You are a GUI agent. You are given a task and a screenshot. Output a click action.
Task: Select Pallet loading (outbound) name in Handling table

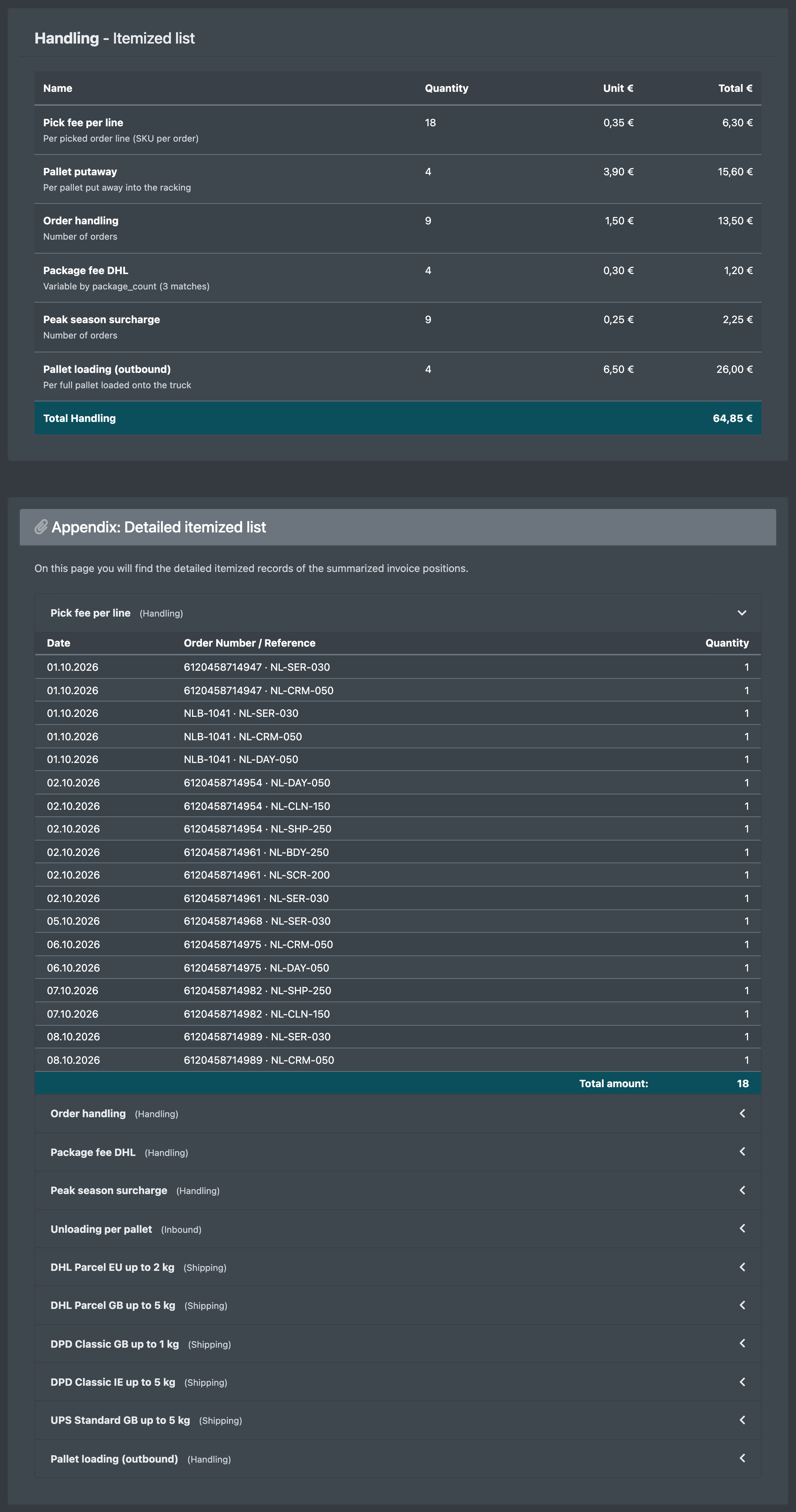(x=107, y=370)
